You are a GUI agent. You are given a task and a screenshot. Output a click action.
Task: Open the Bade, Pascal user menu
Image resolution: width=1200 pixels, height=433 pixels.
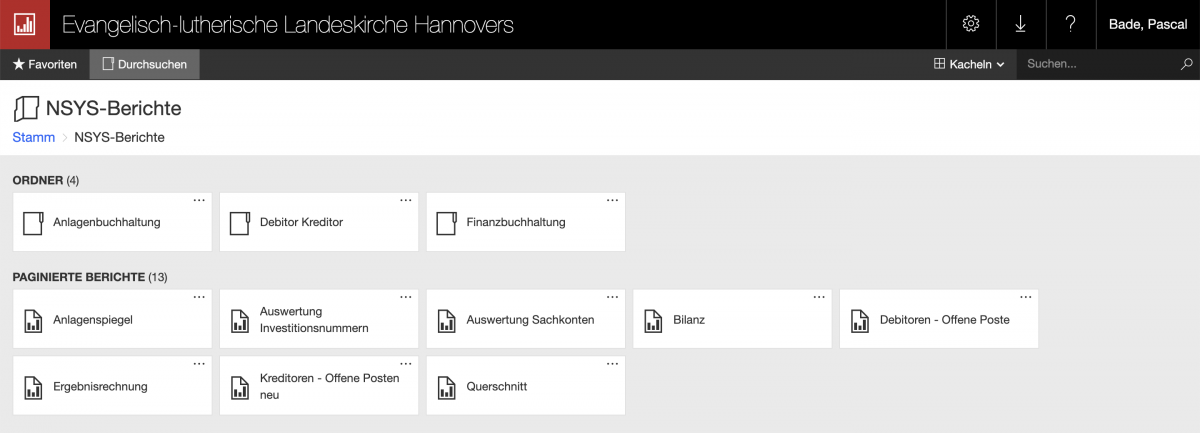1147,24
